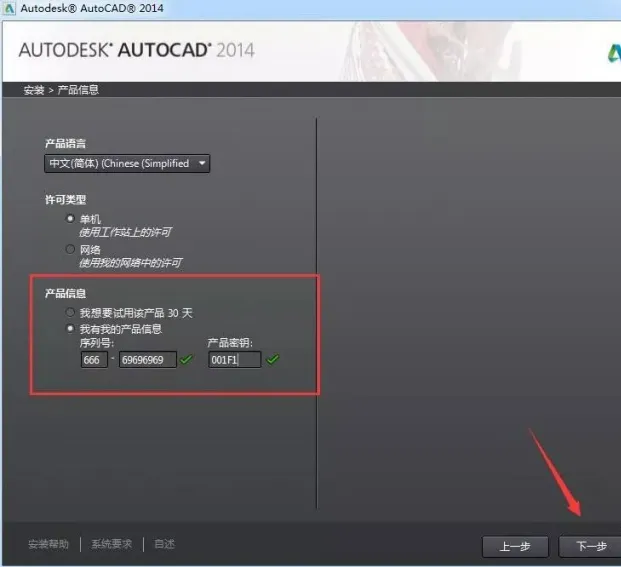Click the 产品信息 breadcrumb text
The image size is (621, 567).
pyautogui.click(x=78, y=90)
